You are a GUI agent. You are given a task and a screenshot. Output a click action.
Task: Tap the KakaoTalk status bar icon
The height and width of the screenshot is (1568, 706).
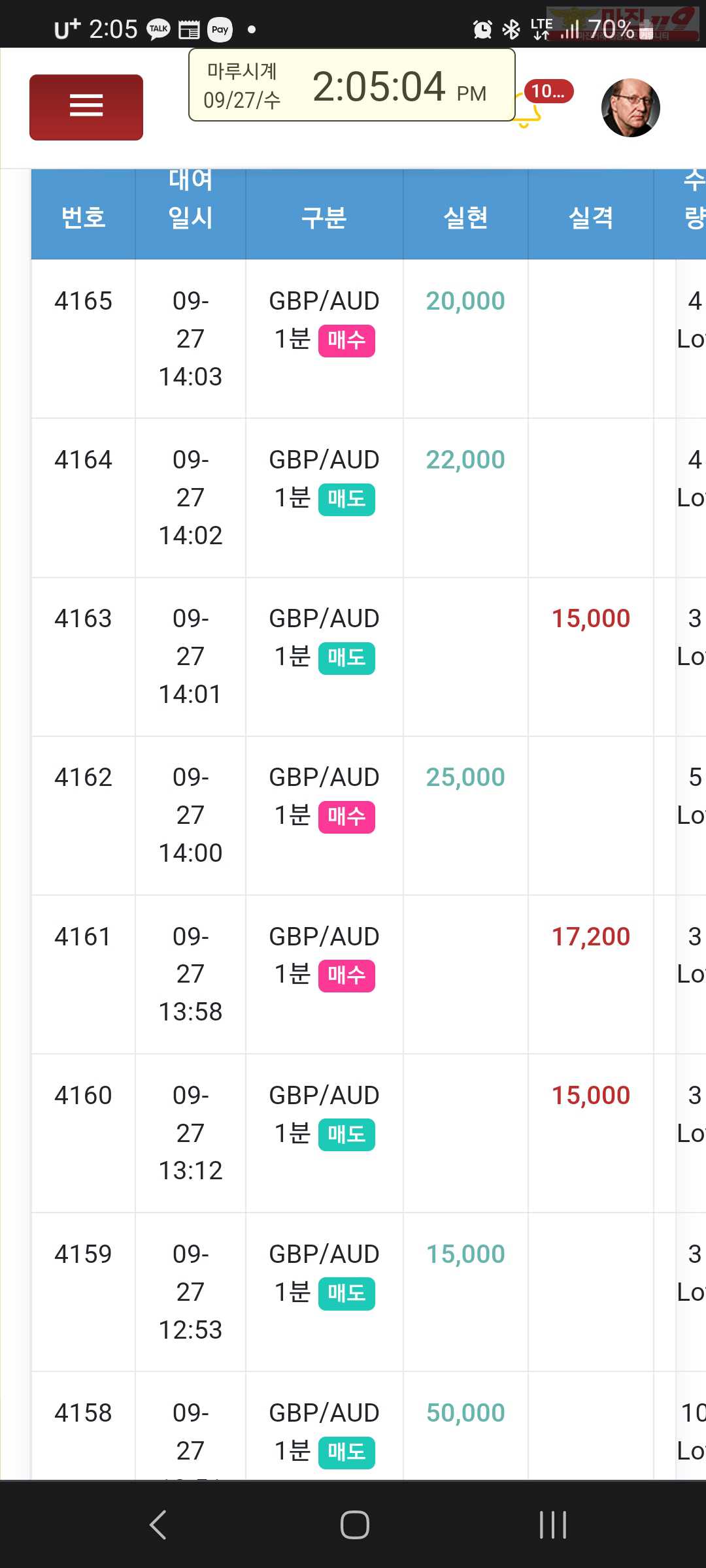(x=158, y=29)
